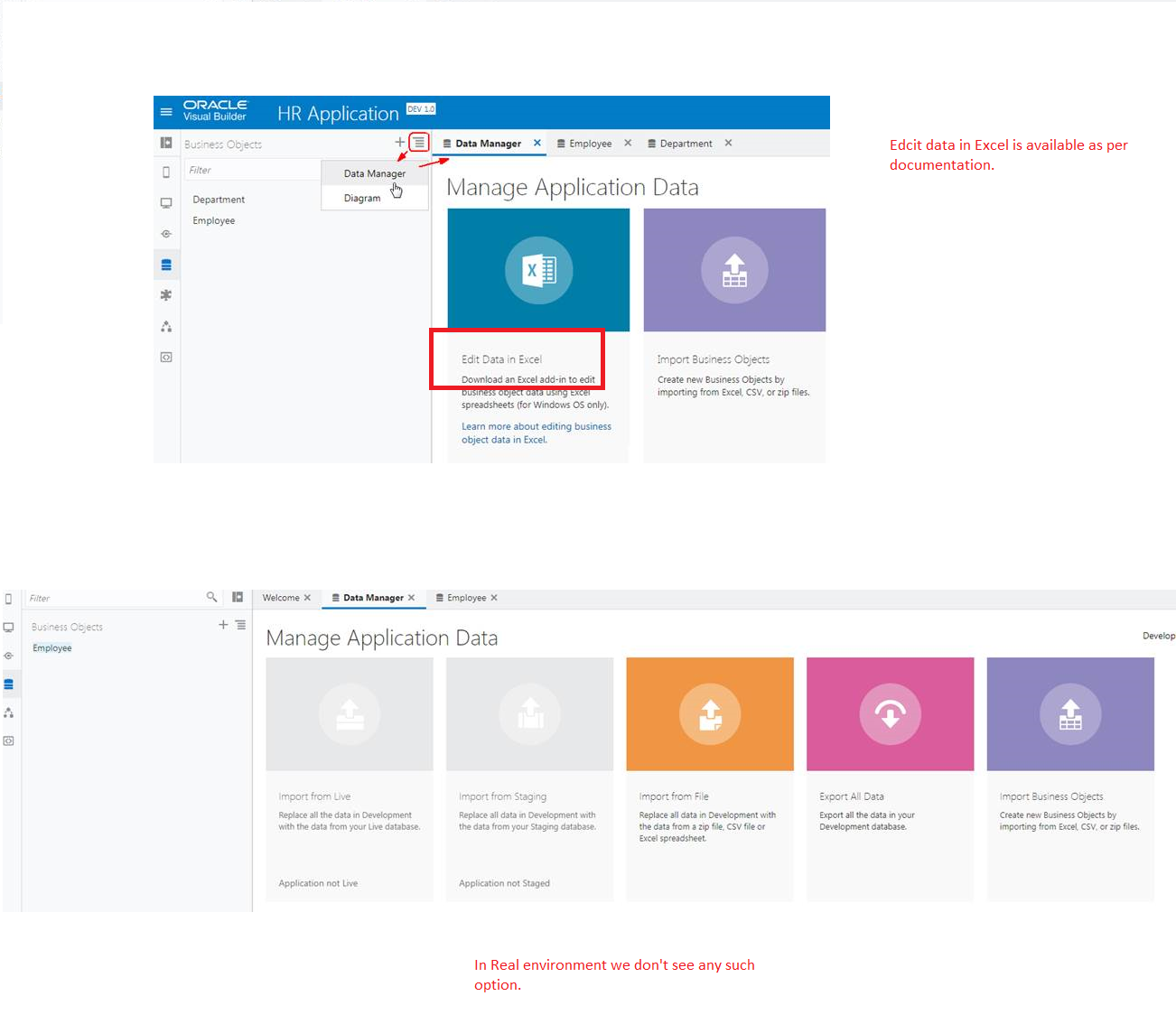Open the hamburger menu beside Oracle Visual Builder logo
This screenshot has height=1024, width=1176.
click(166, 112)
